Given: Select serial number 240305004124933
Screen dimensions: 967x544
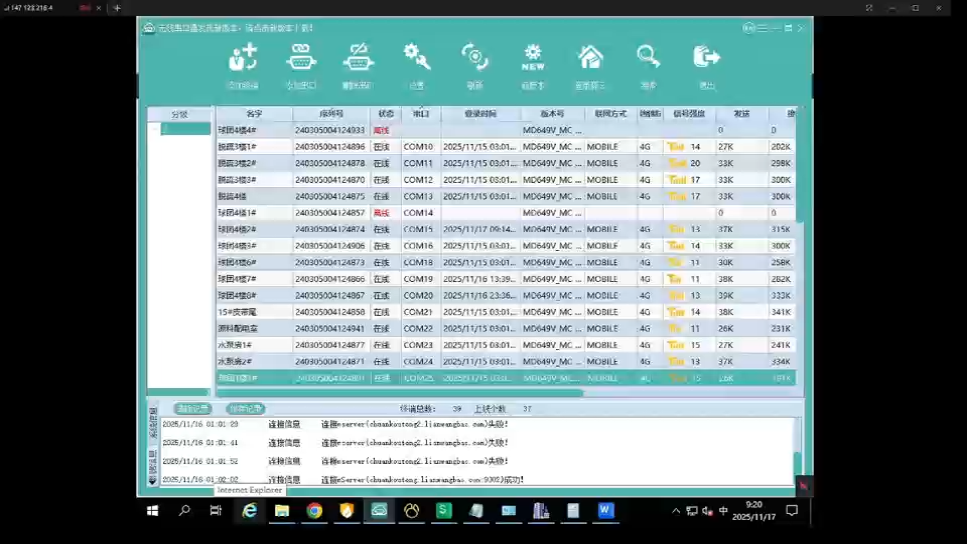Looking at the screenshot, I should tap(330, 130).
